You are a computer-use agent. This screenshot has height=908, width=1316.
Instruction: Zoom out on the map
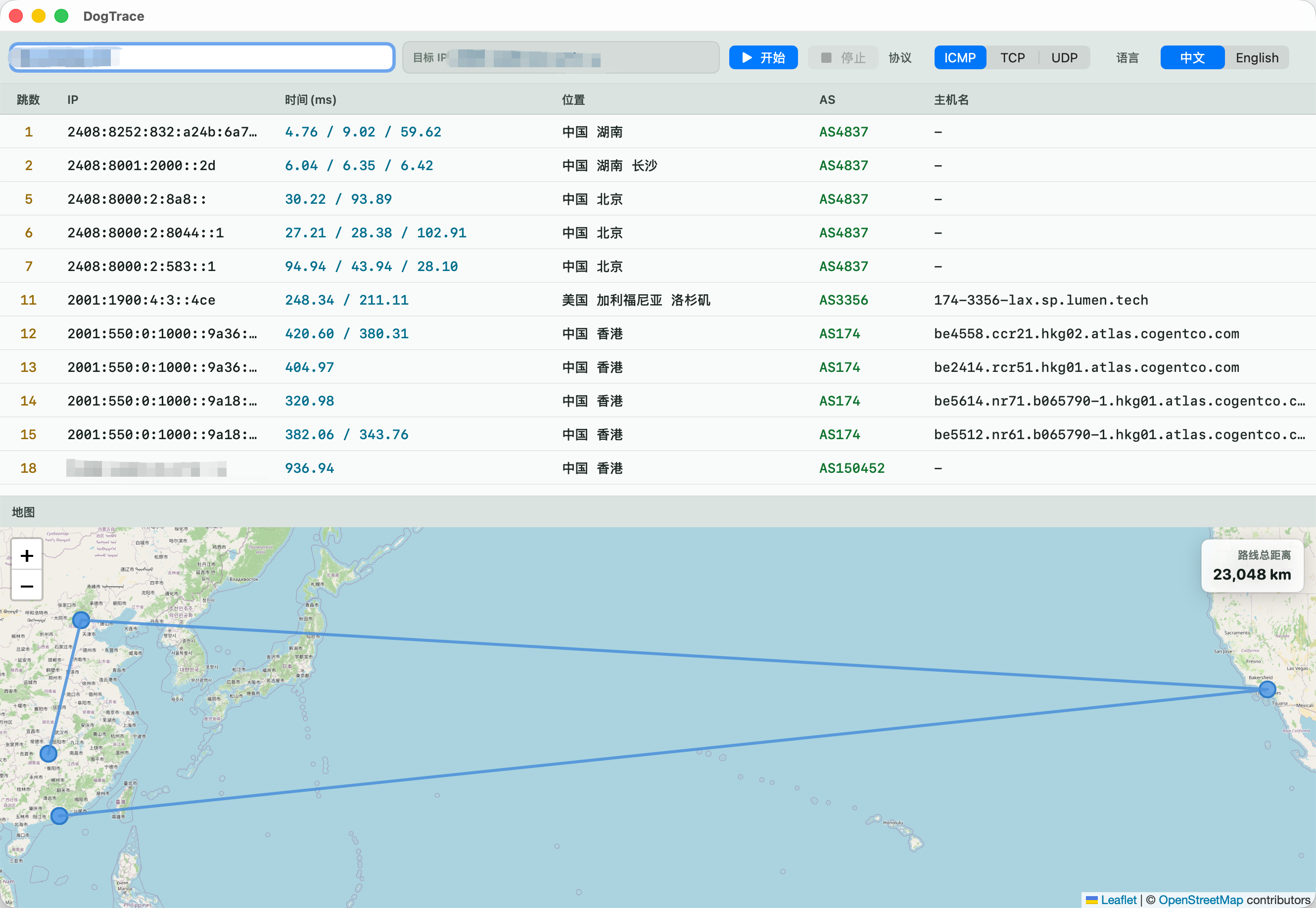27,586
